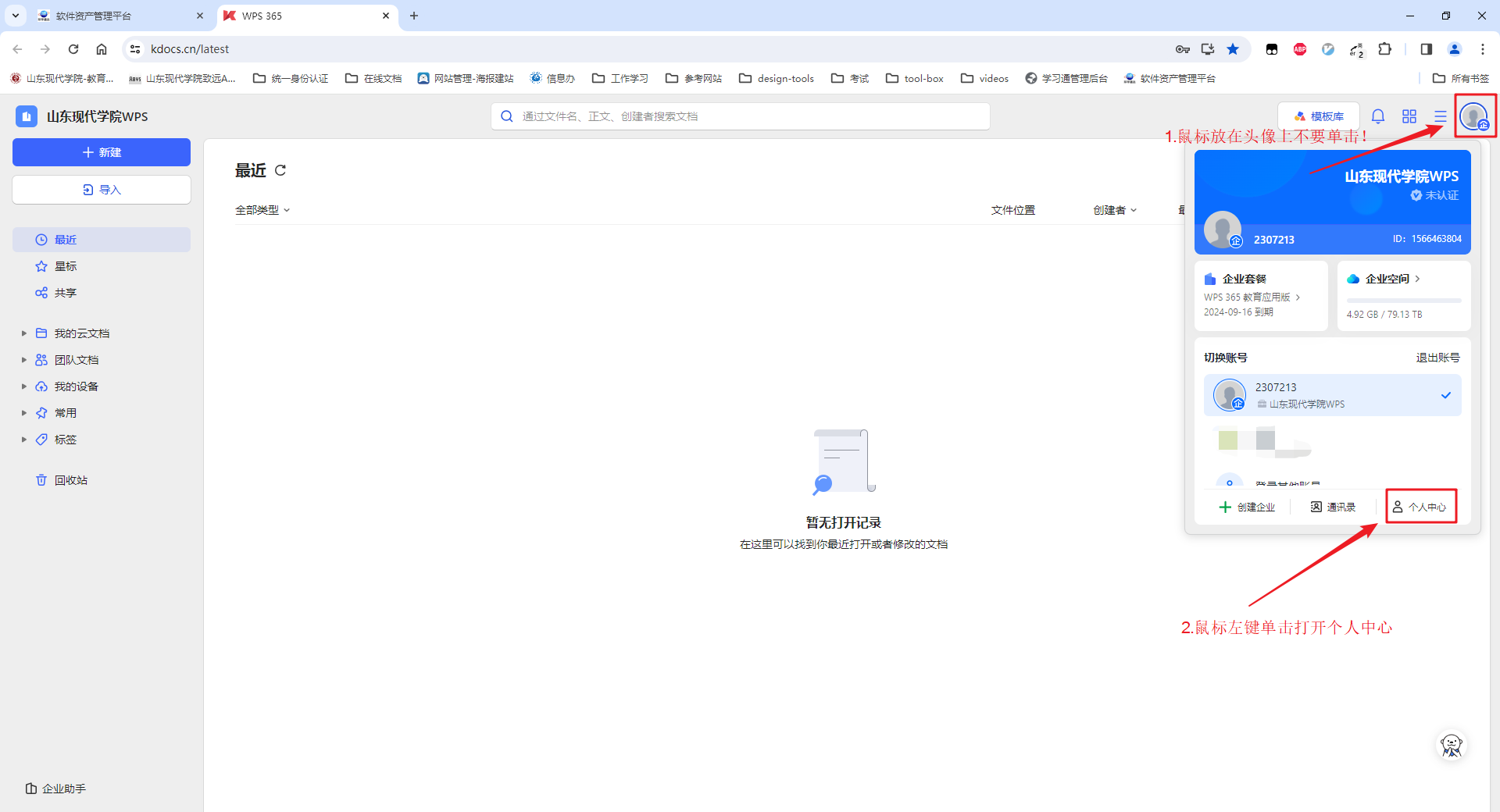Viewport: 1500px width, 812px height.
Task: Select account 2307213 in switch list
Action: [x=1333, y=395]
